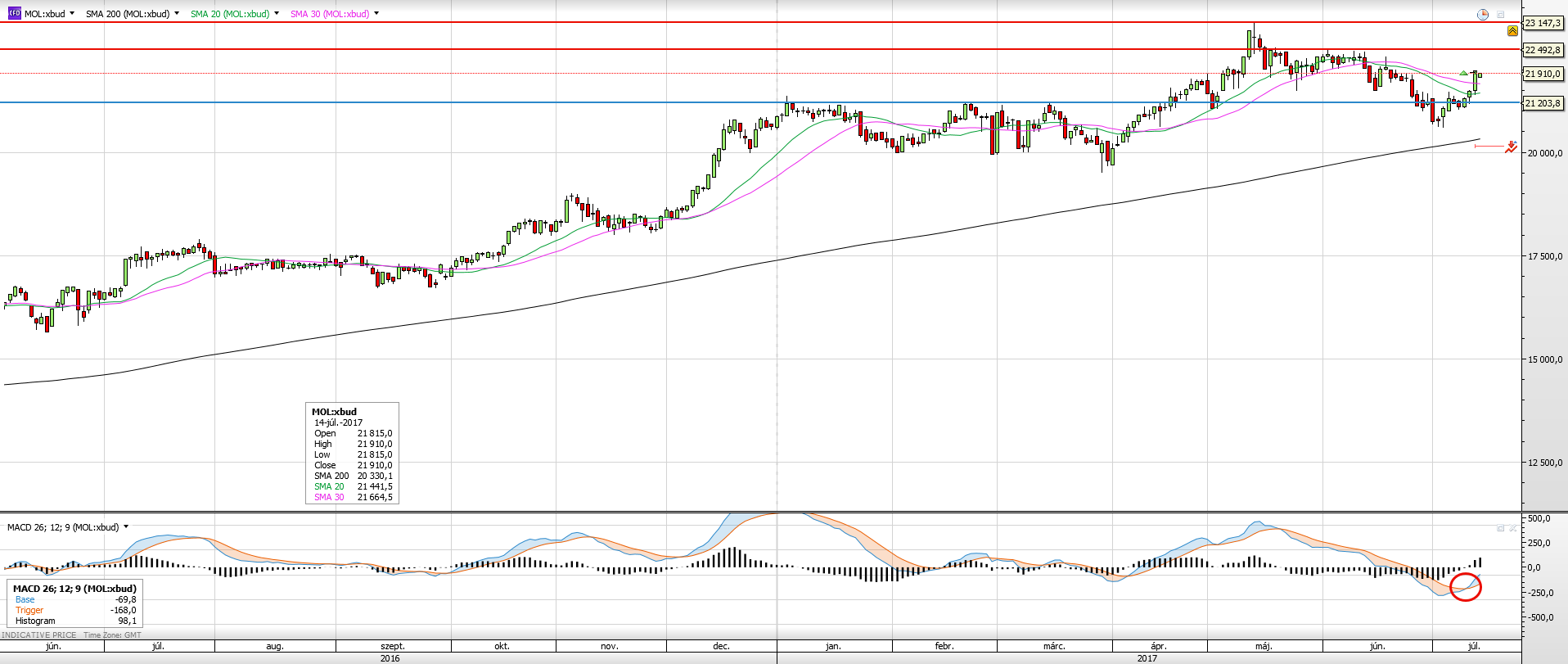Click the 23 147,3 price level tag

click(x=1543, y=23)
